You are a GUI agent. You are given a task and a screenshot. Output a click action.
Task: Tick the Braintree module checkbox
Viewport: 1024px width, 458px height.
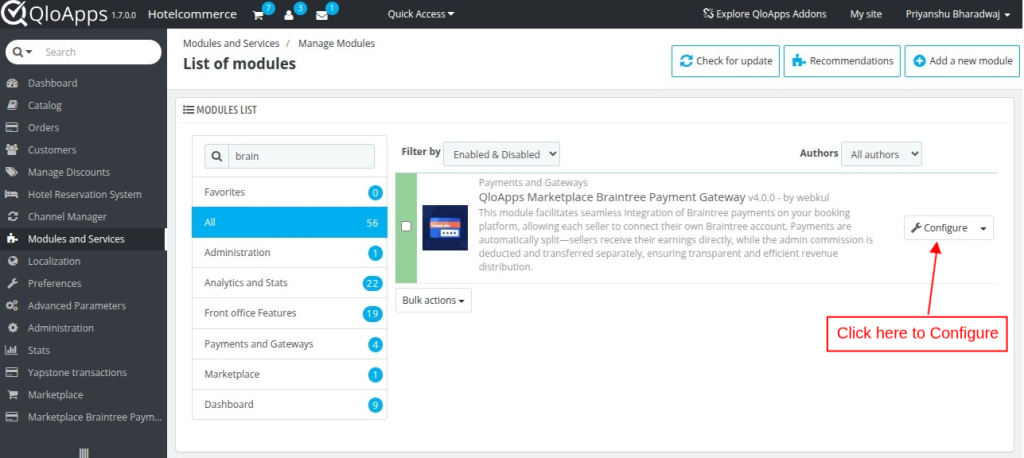coord(406,227)
